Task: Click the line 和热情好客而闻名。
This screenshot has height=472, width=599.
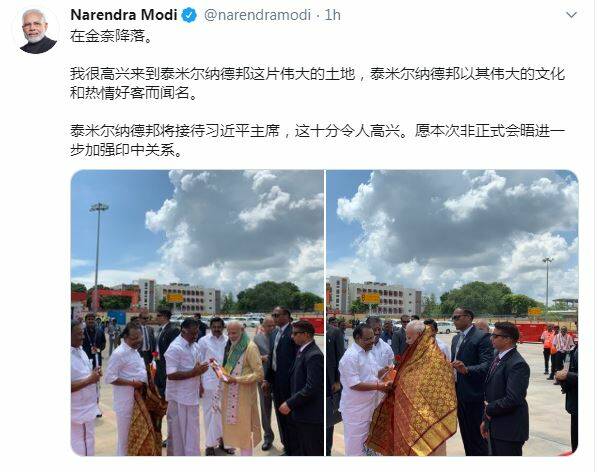Action: pos(134,93)
